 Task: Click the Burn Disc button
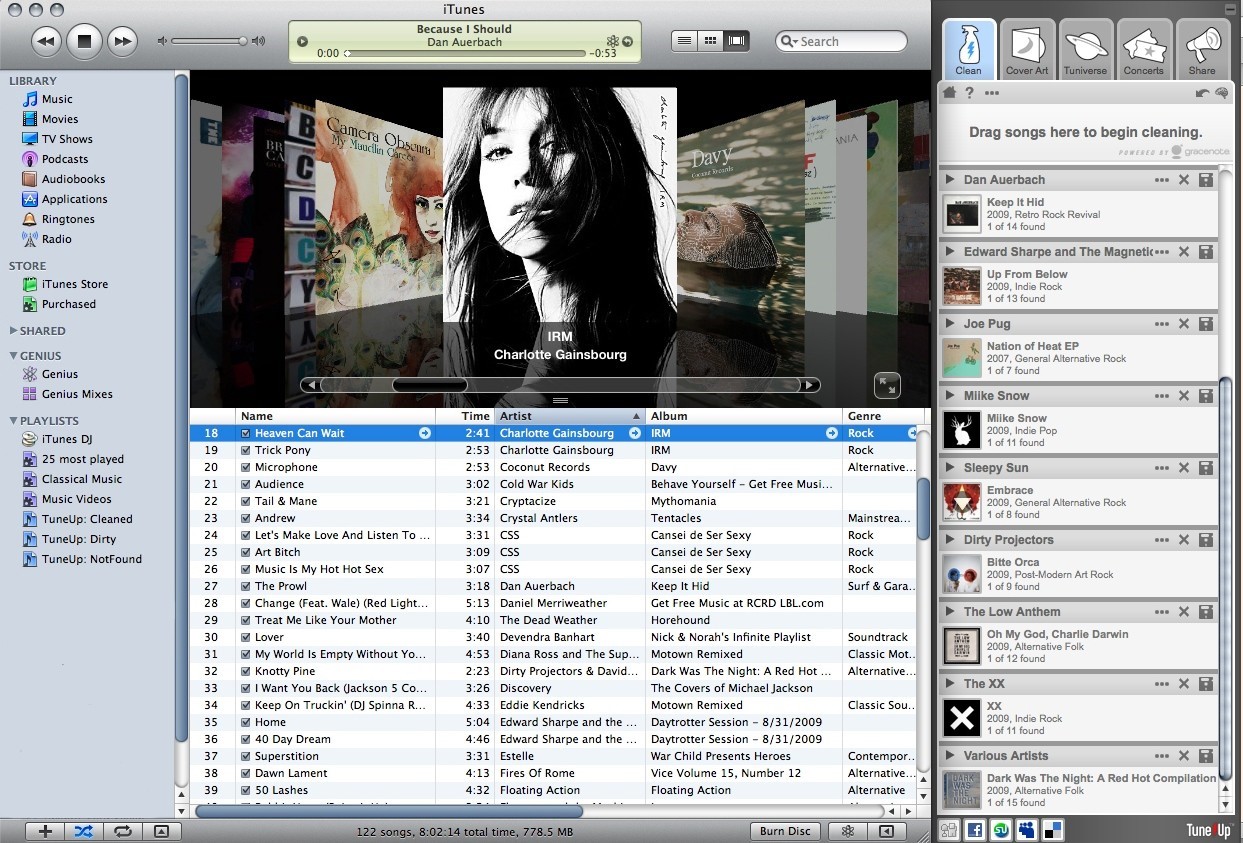coord(785,831)
